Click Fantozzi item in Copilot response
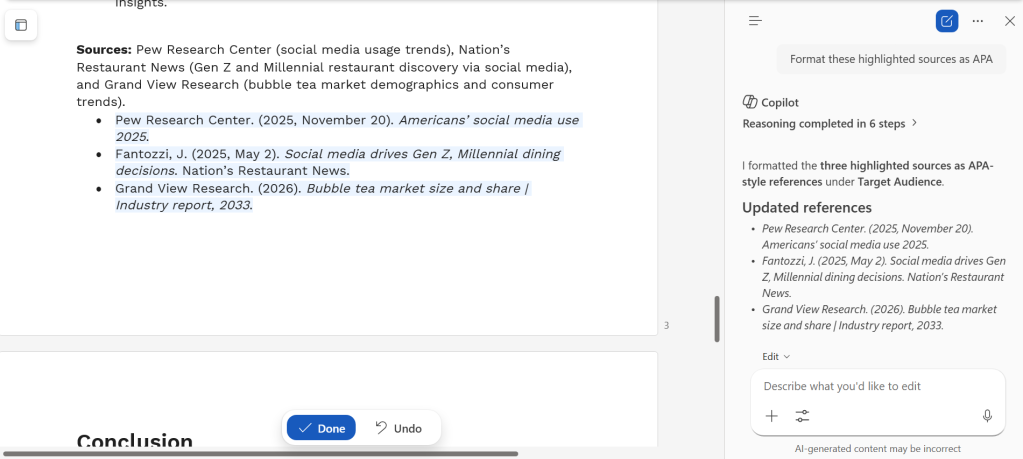1023x459 pixels. click(x=883, y=277)
